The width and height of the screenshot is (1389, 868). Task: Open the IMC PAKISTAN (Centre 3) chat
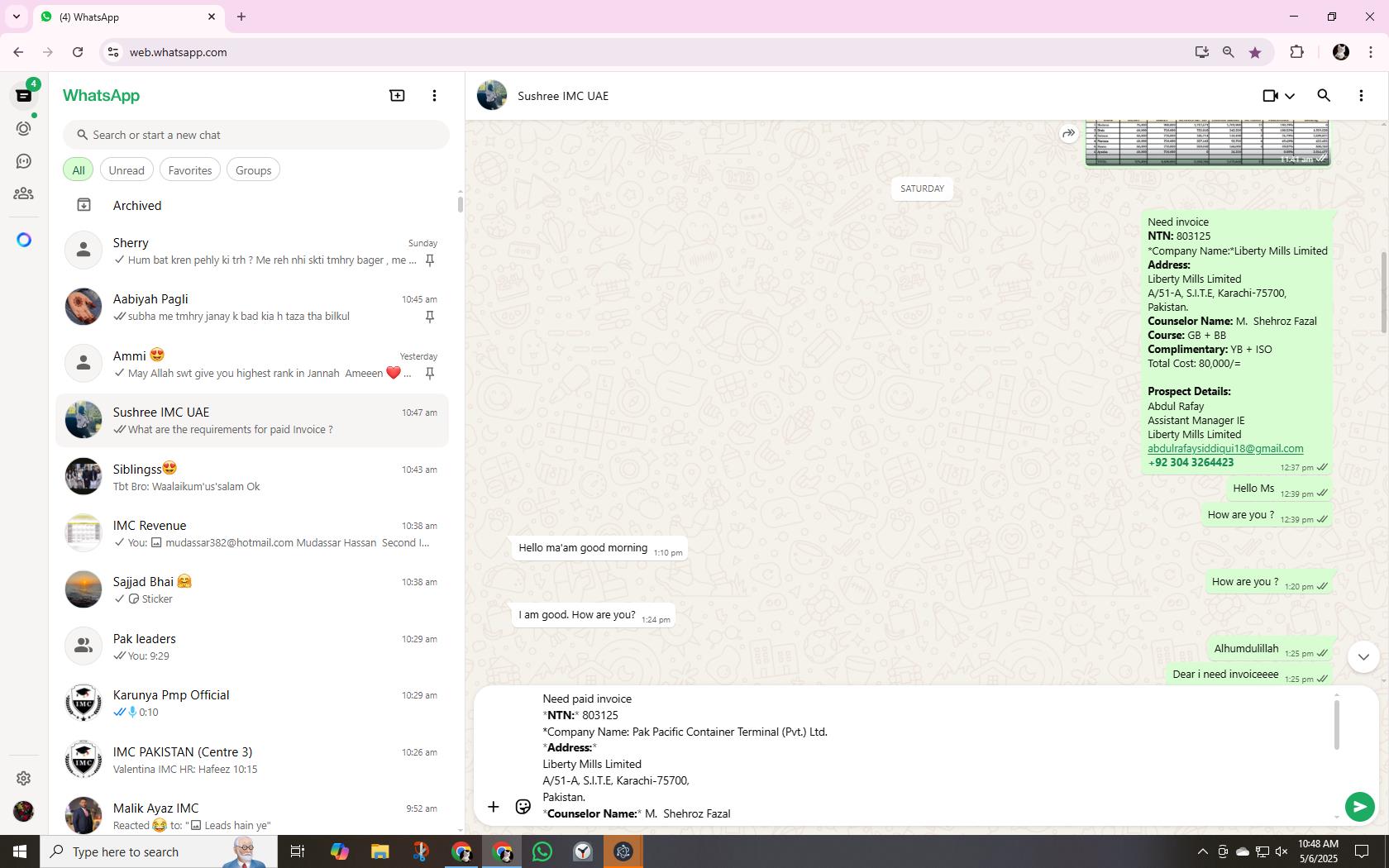point(252,760)
